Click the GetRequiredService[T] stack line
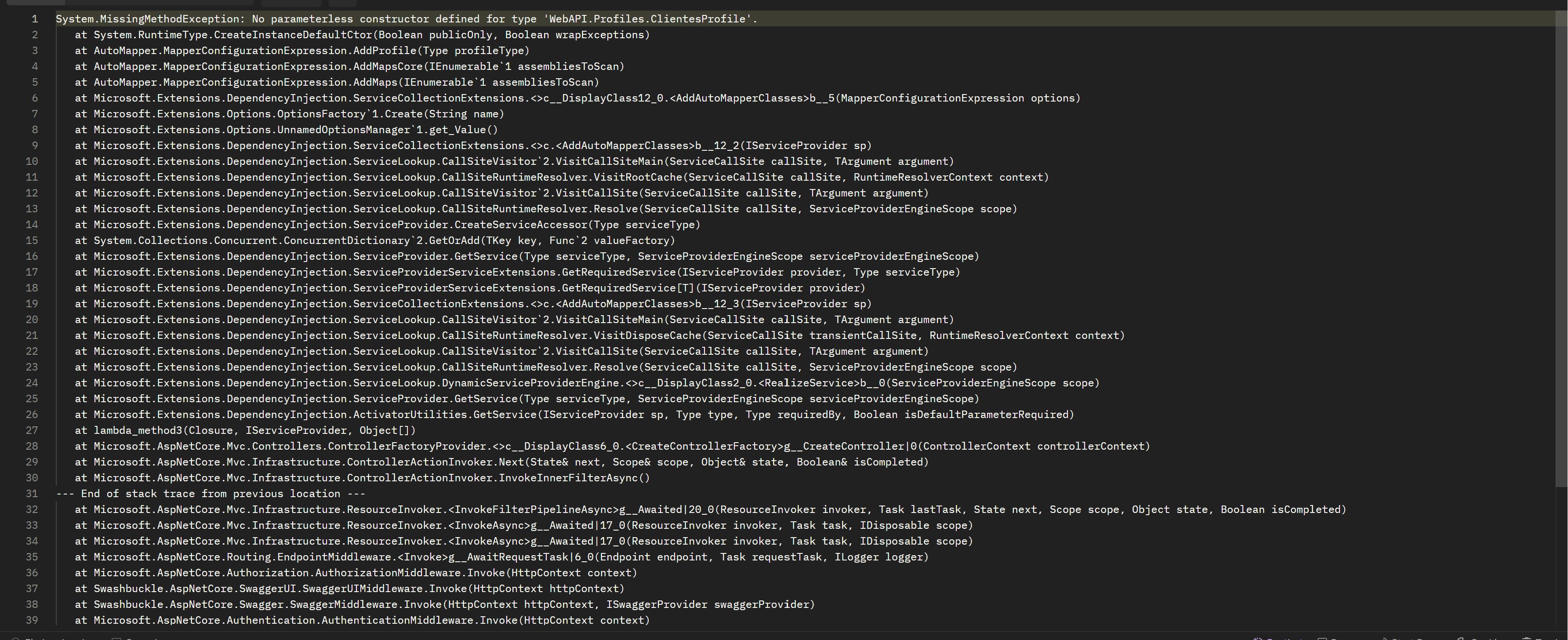The height and width of the screenshot is (640, 1568). 470,288
